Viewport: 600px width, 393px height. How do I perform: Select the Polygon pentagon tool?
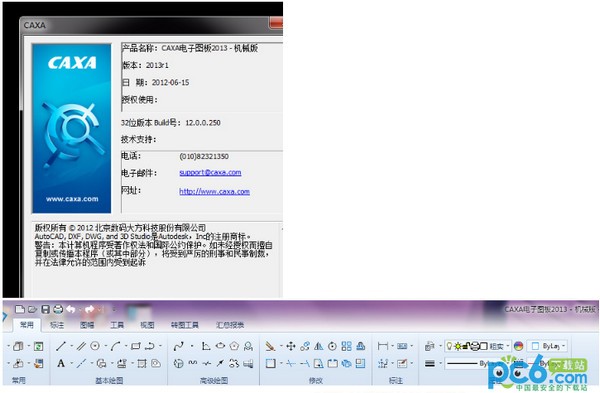point(234,346)
